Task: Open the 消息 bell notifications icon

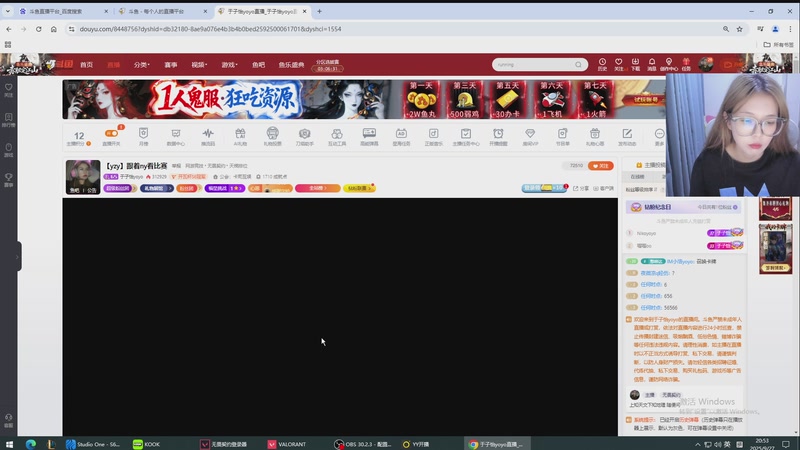Action: 652,64
